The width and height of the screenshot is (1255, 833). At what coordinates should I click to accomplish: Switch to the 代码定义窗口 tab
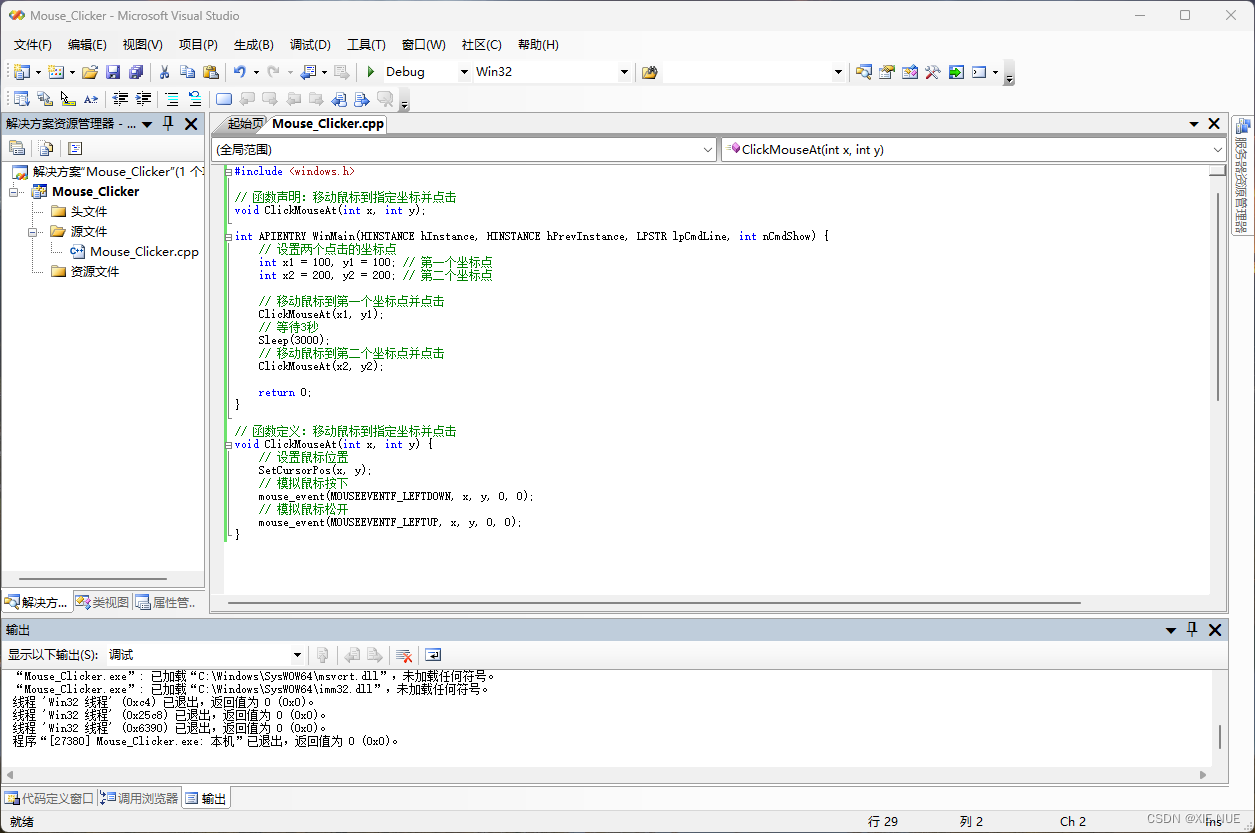[x=49, y=798]
